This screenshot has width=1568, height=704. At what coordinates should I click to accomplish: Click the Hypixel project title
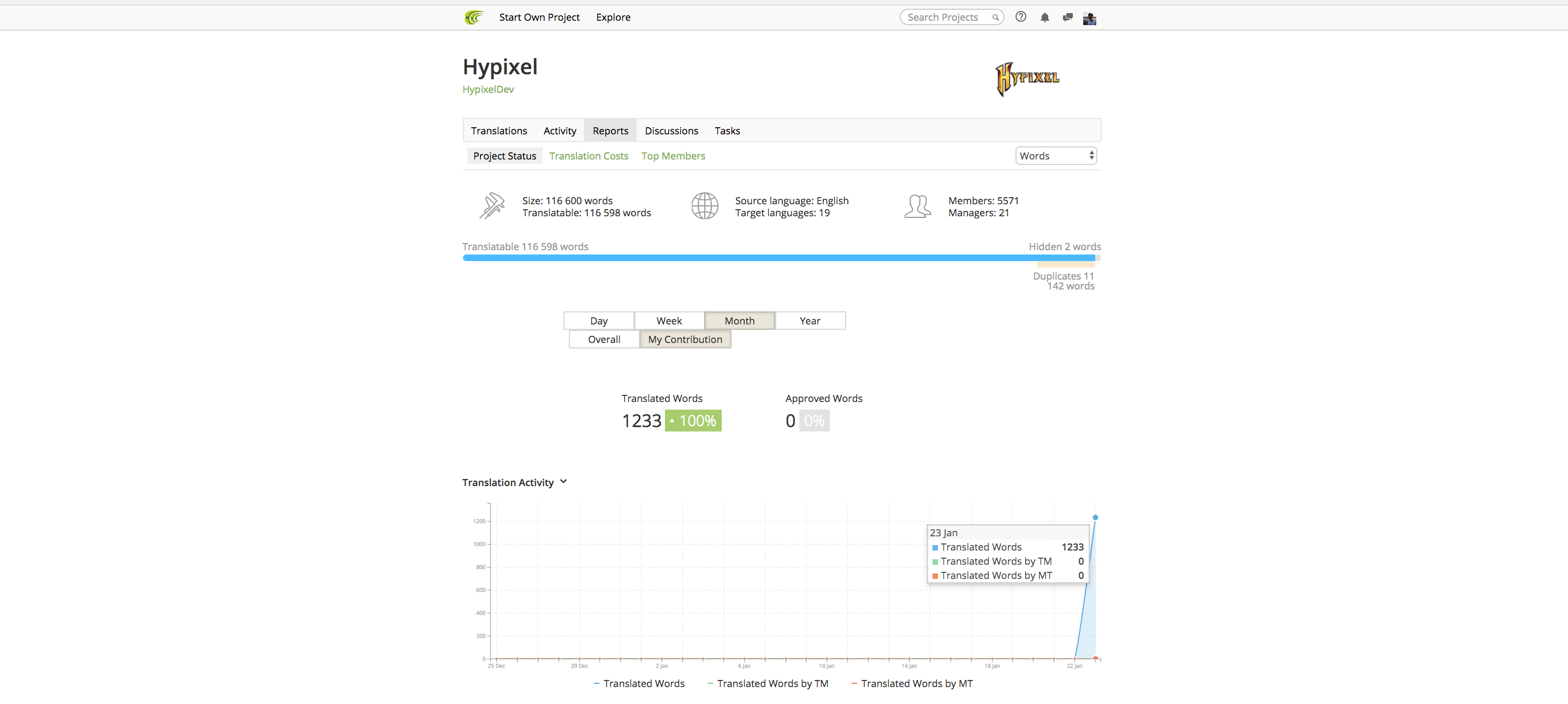[x=500, y=67]
